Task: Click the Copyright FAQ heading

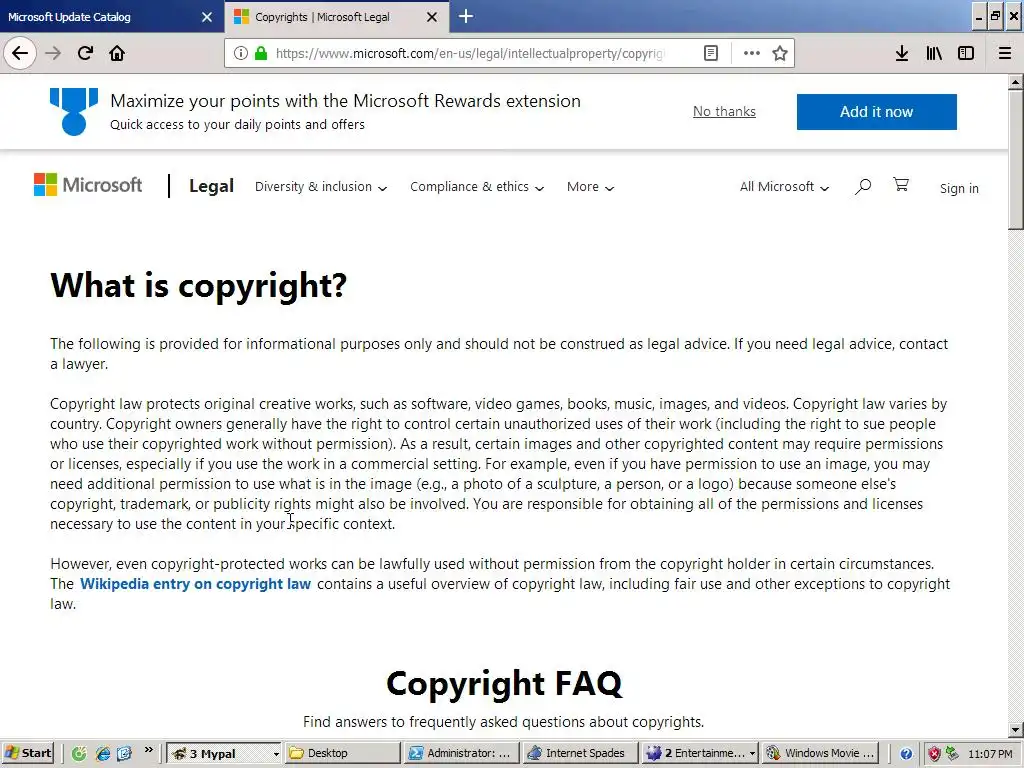Action: [504, 683]
